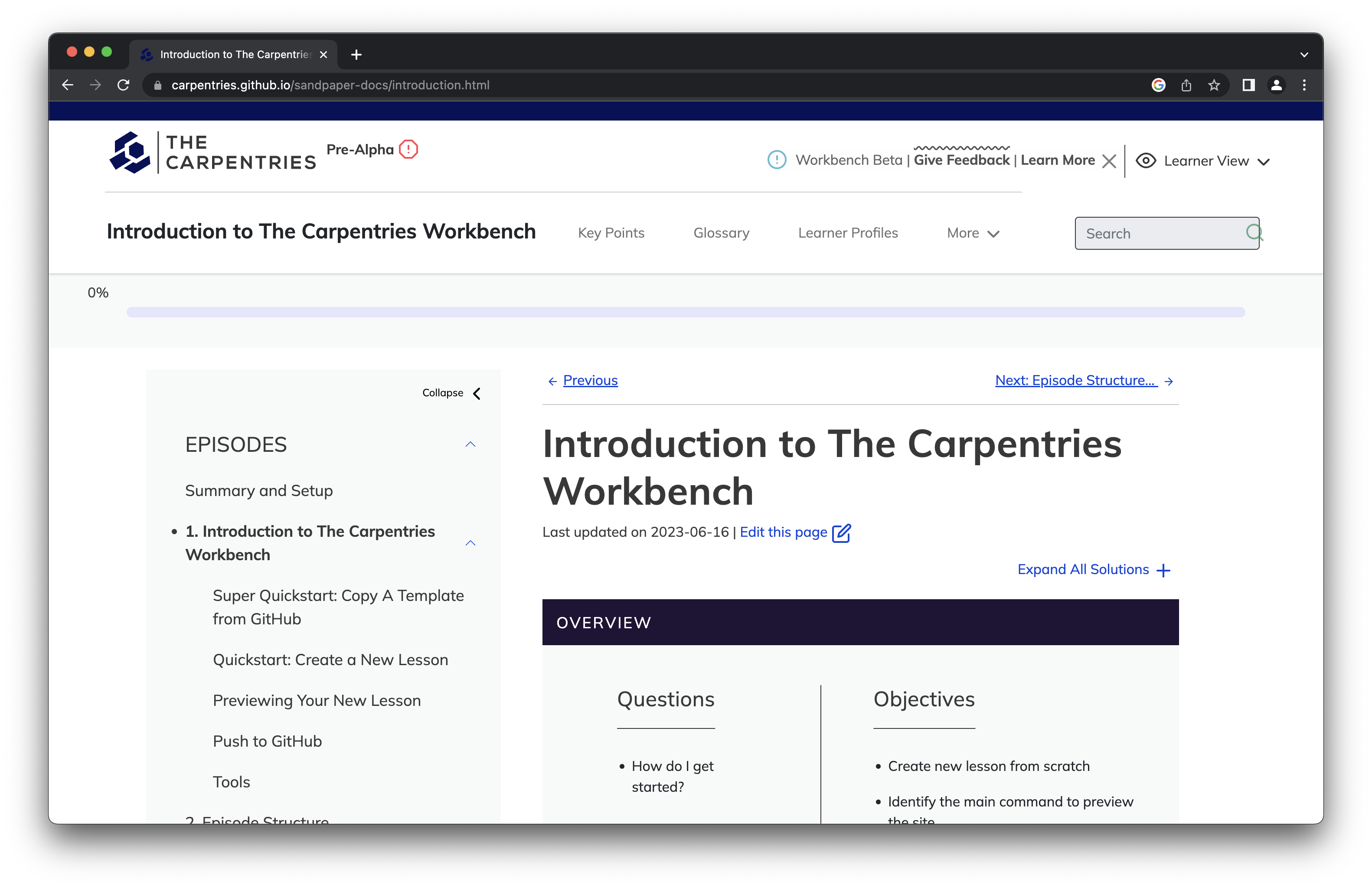Click the Google icon in the toolbar
Viewport: 1372px width, 888px height.
pyautogui.click(x=1158, y=85)
